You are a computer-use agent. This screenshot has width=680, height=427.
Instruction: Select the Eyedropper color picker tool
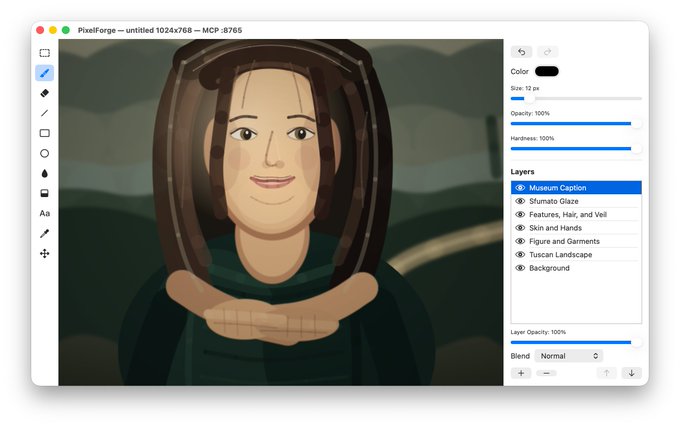click(45, 234)
